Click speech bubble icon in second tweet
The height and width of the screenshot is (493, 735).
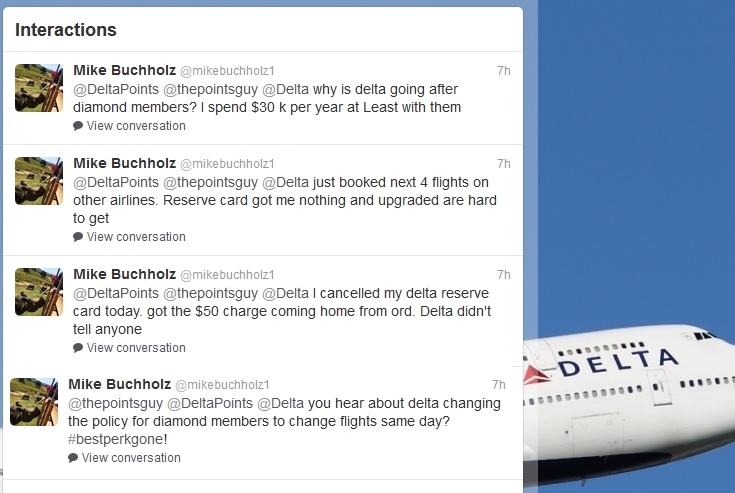coord(78,238)
